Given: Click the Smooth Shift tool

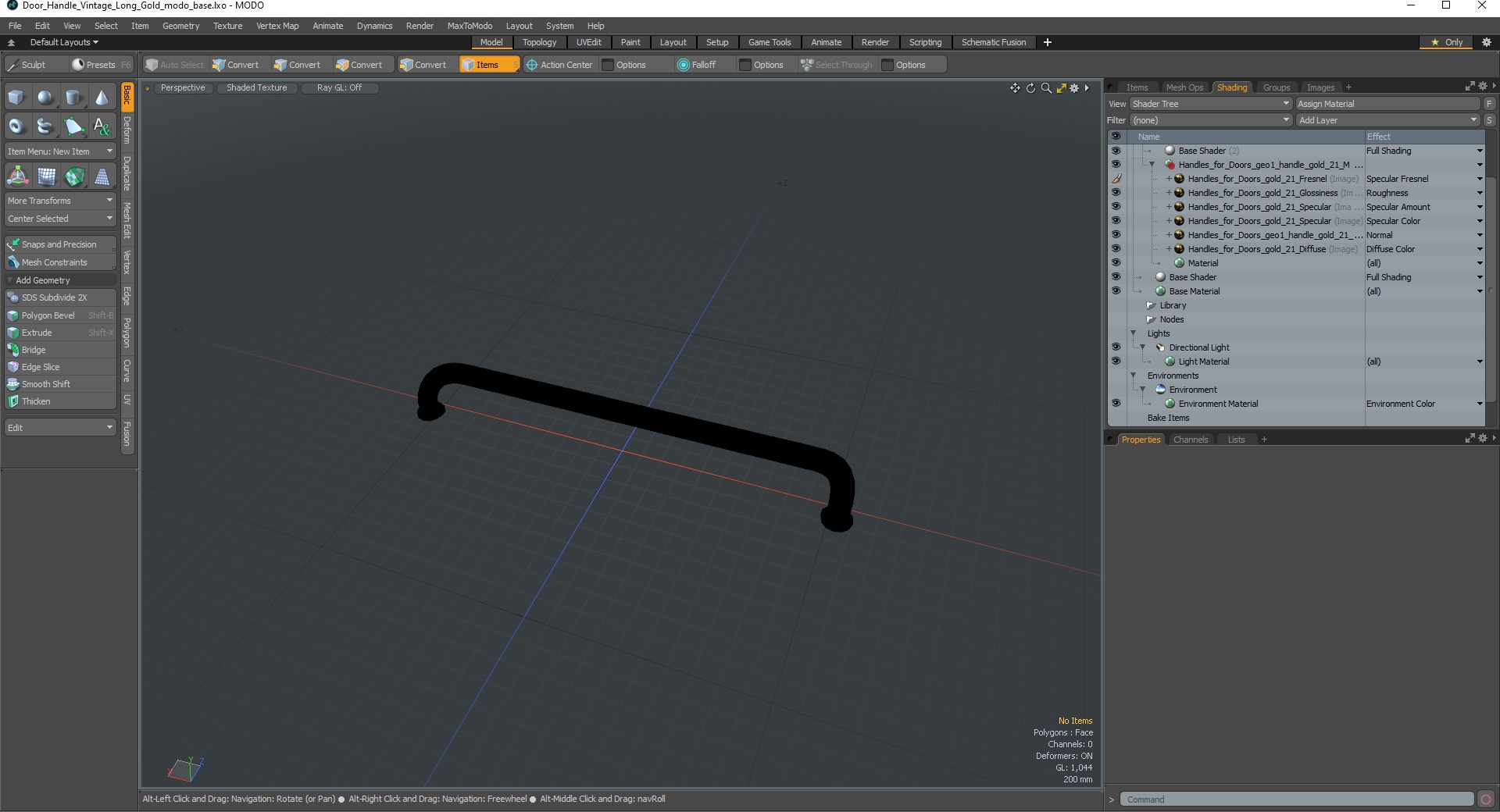Looking at the screenshot, I should point(60,384).
